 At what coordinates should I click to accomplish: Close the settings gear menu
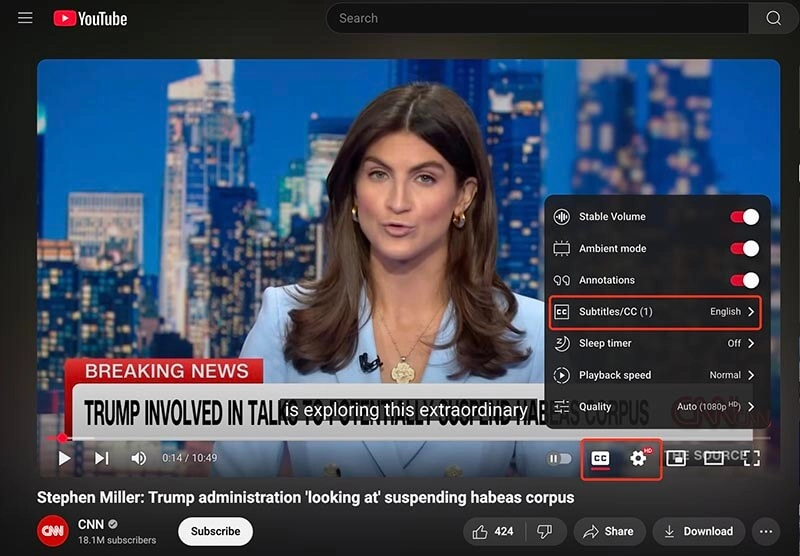tap(638, 458)
